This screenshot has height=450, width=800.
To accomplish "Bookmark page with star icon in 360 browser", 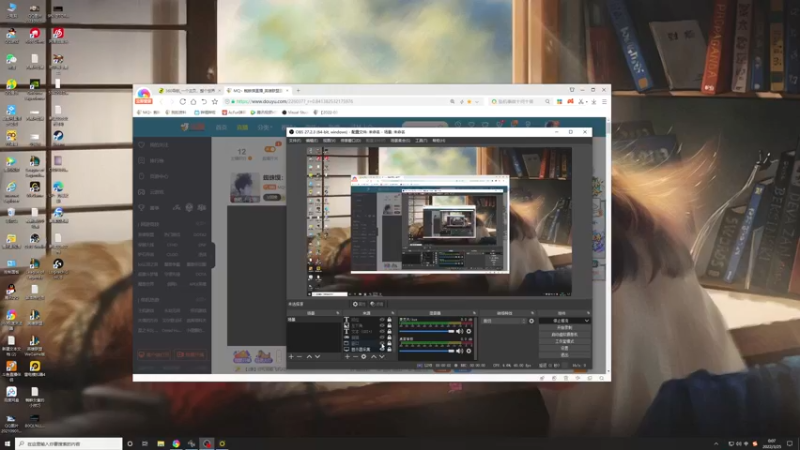I will click(215, 102).
